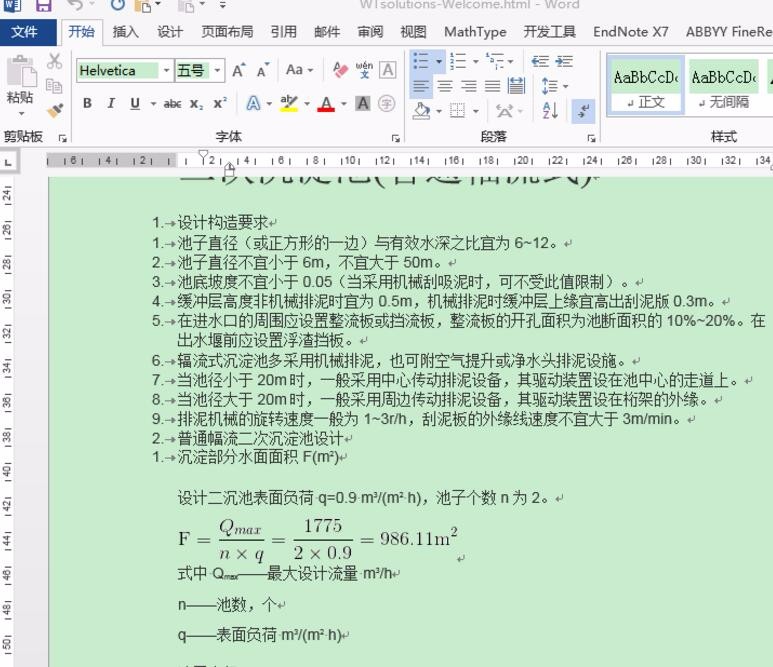Center align the paragraph
The height and width of the screenshot is (667, 773).
(x=445, y=87)
